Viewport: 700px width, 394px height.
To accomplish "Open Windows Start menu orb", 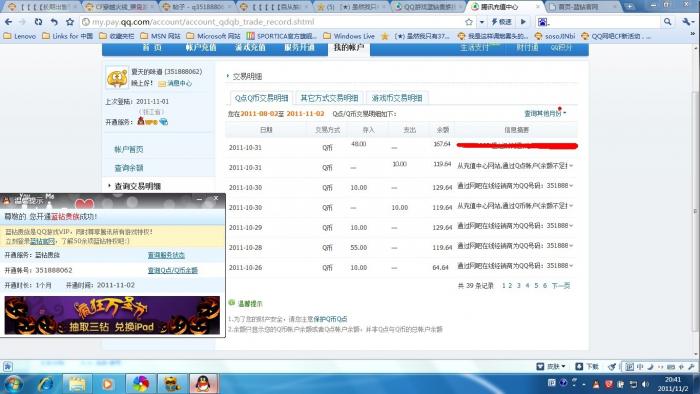I will pyautogui.click(x=12, y=384).
